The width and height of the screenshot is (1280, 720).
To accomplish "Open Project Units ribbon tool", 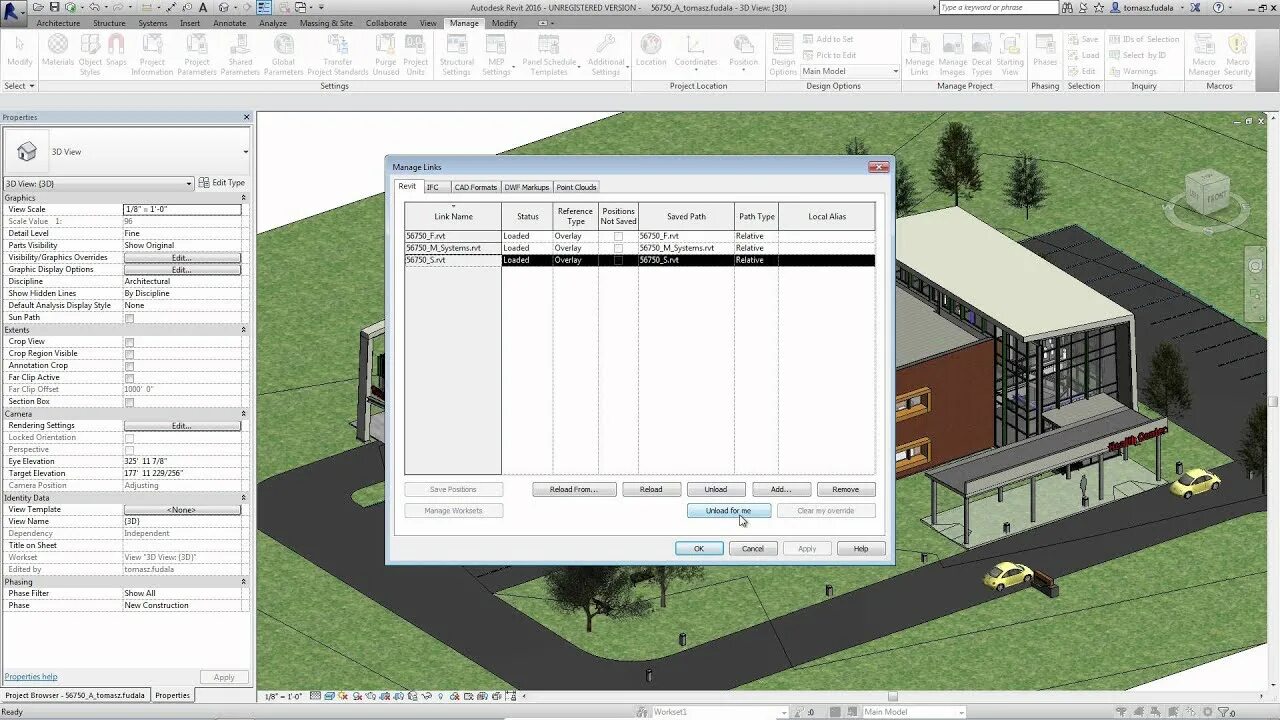I will [416, 54].
